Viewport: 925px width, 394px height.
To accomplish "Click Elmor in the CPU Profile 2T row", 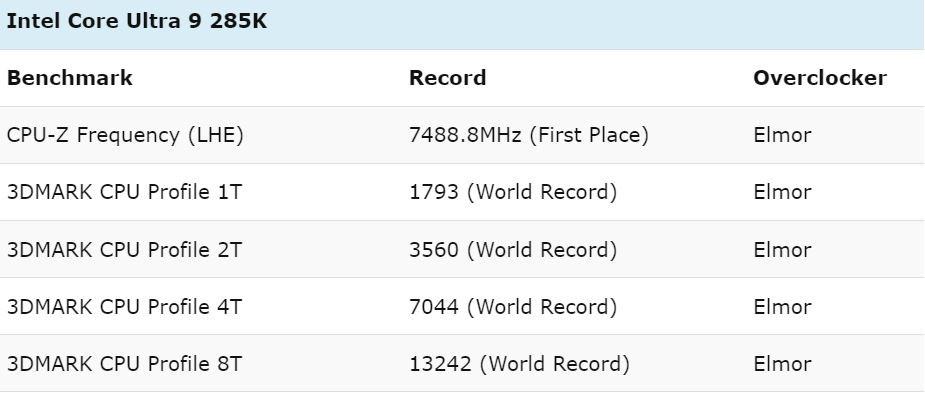I will pyautogui.click(x=782, y=249).
